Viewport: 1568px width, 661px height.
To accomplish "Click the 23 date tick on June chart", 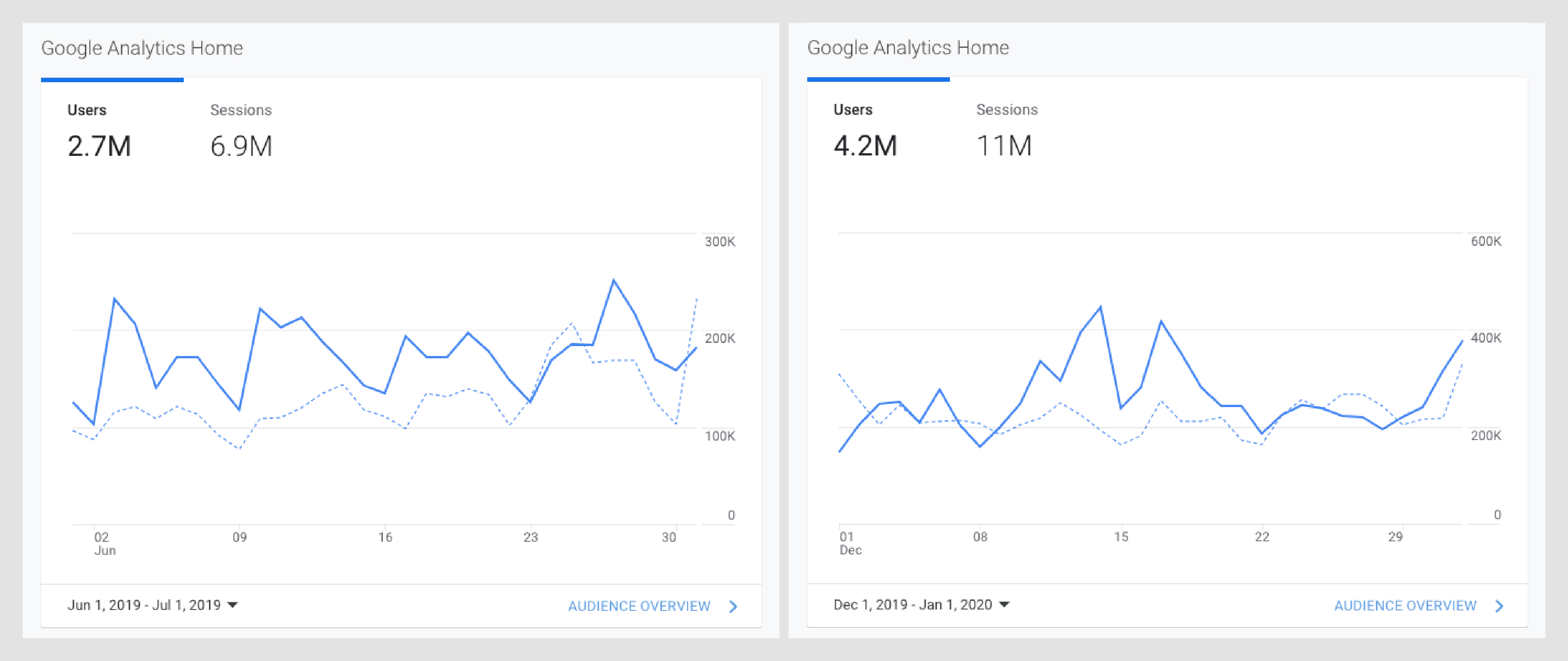I will (x=530, y=537).
